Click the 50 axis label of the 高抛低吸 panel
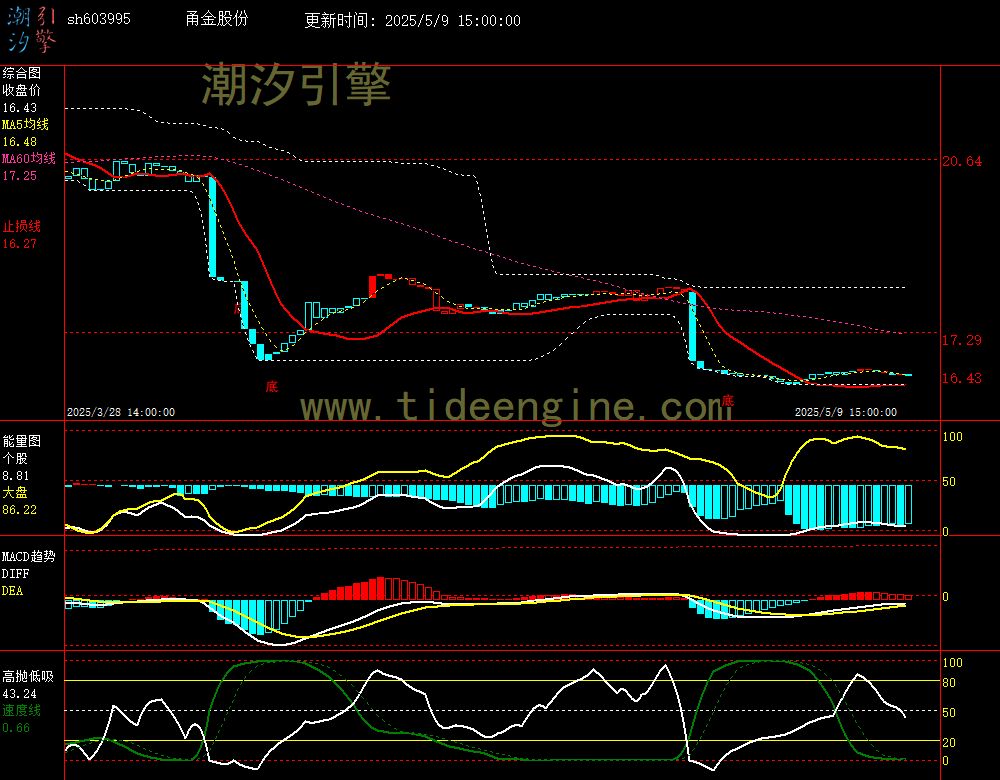Viewport: 1000px width, 780px height. point(949,712)
